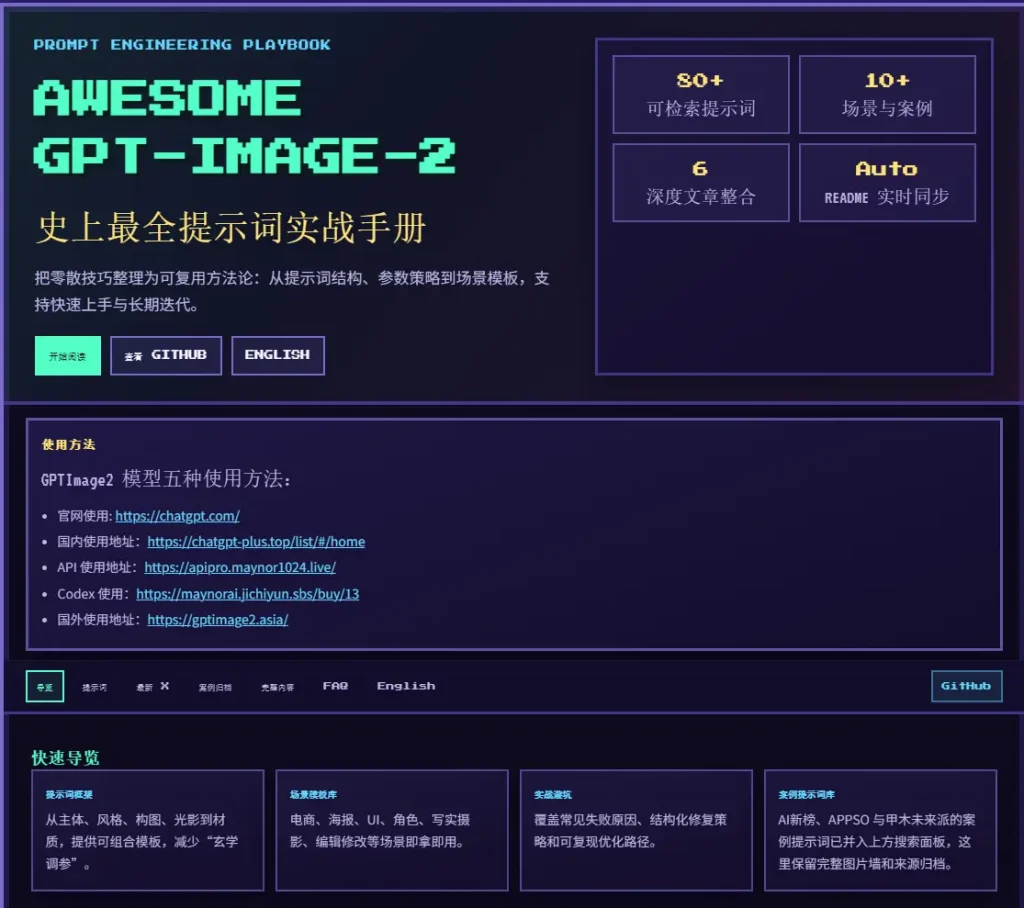Image resolution: width=1024 pixels, height=908 pixels.
Task: Click the 80+ 可检索提示词 stat card
Action: click(x=701, y=95)
